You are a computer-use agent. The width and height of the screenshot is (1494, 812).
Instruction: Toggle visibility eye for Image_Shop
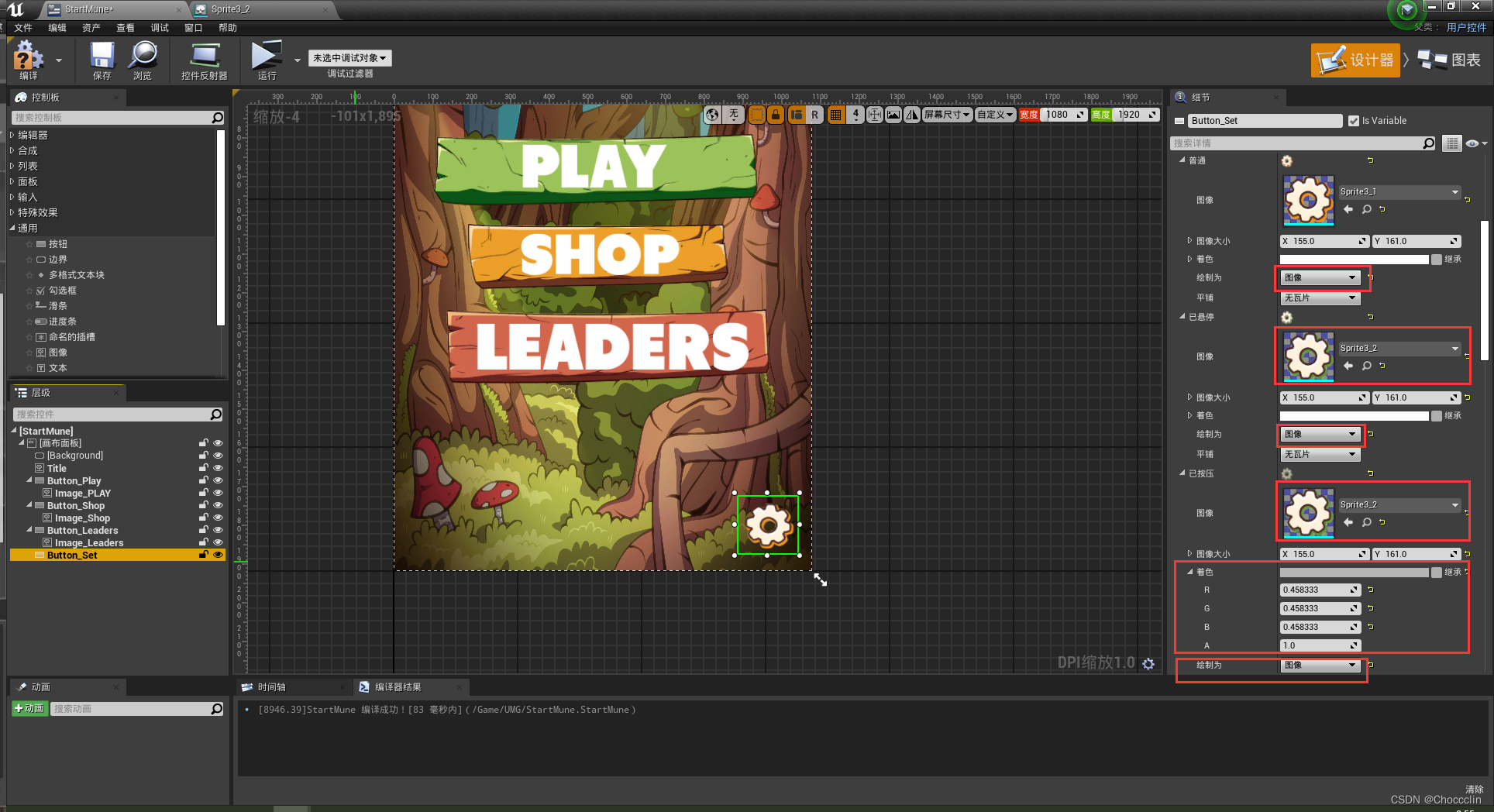coord(218,518)
